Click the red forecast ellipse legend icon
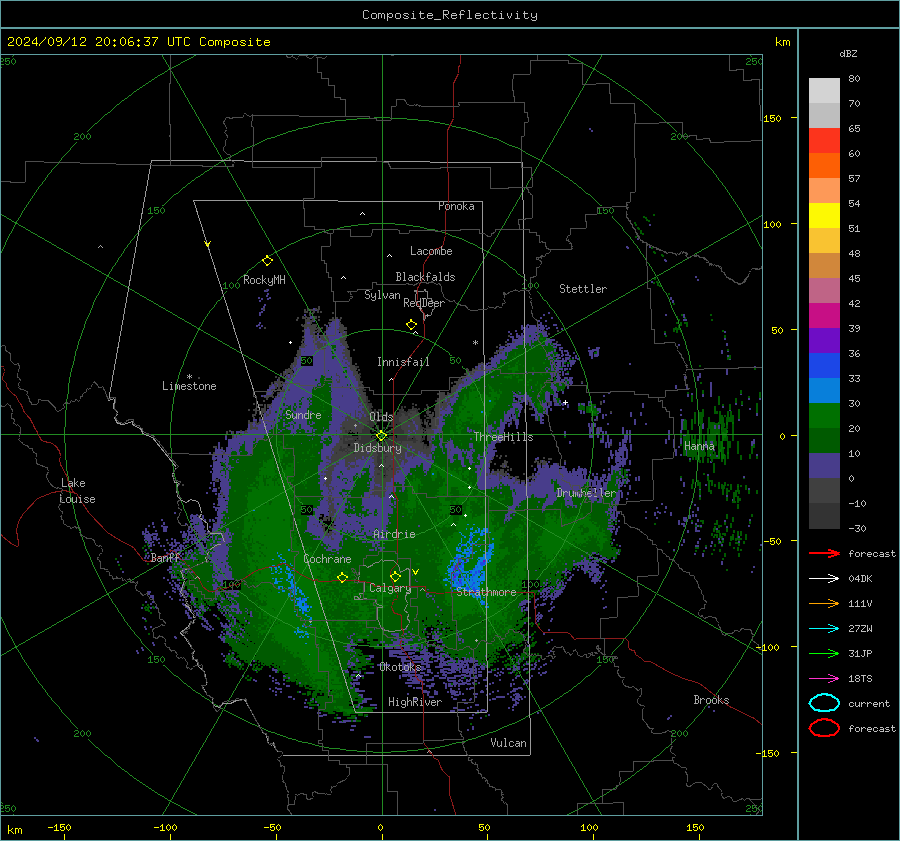Viewport: 900px width, 841px height. (x=824, y=728)
